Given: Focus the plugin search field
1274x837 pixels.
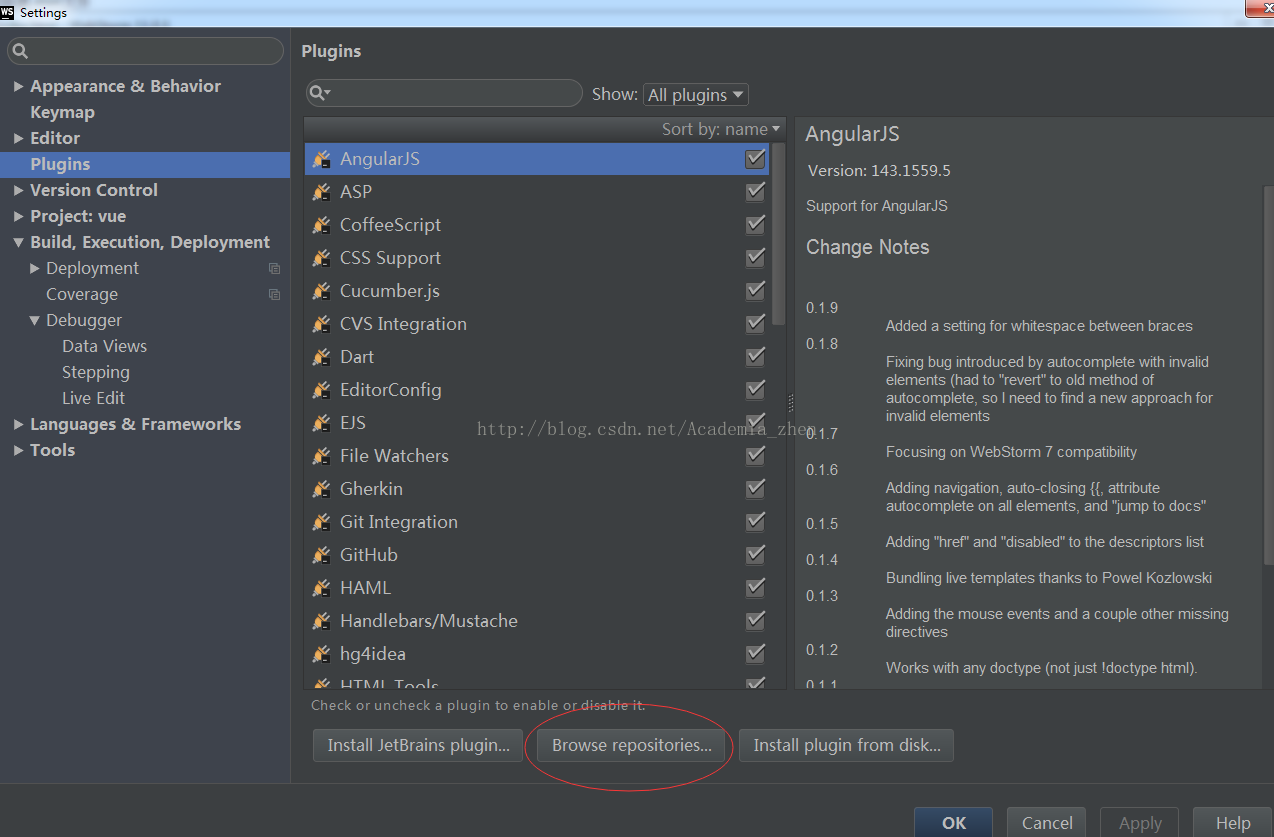Looking at the screenshot, I should (x=444, y=93).
